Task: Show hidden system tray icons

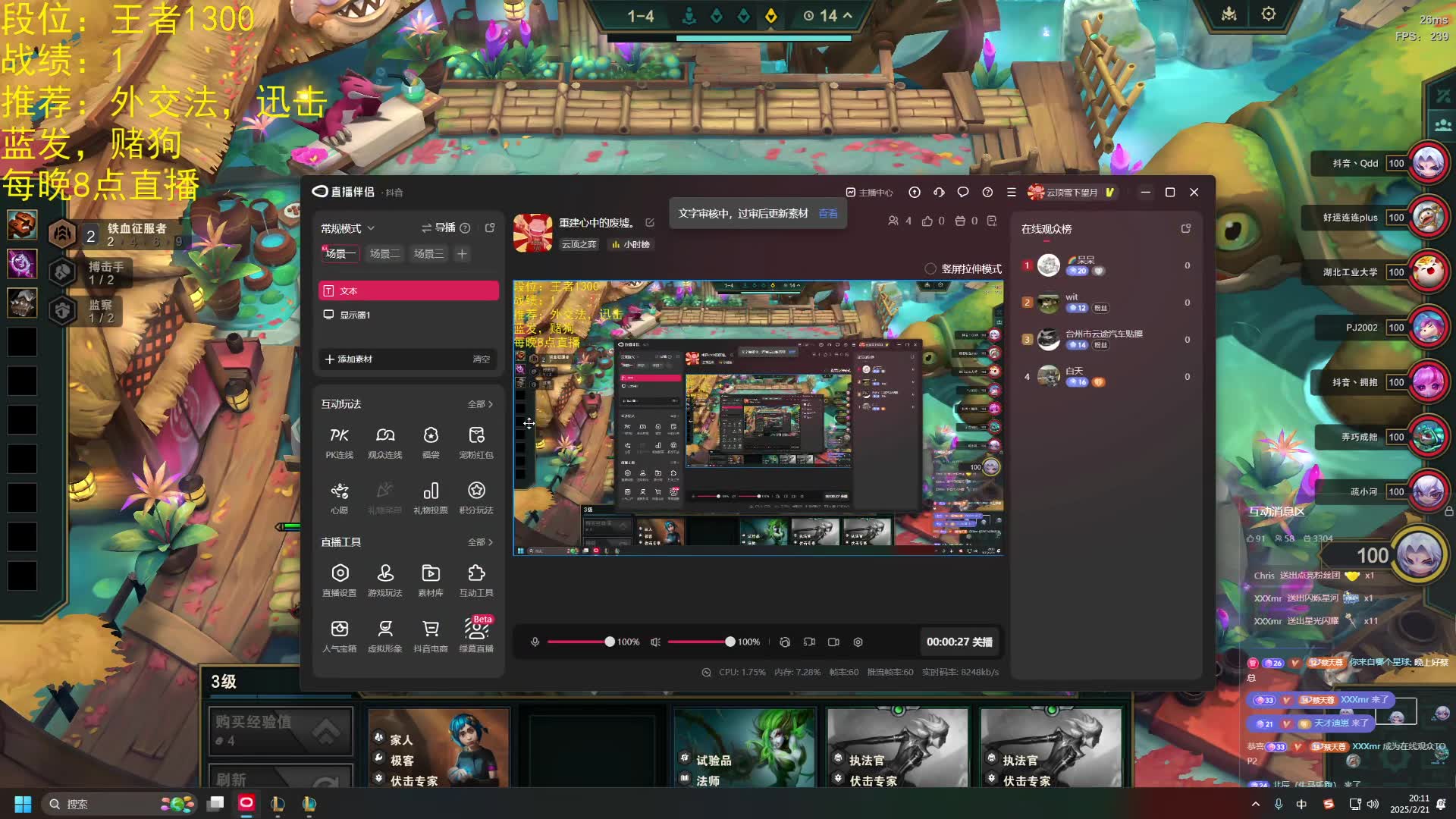Action: point(1255,804)
